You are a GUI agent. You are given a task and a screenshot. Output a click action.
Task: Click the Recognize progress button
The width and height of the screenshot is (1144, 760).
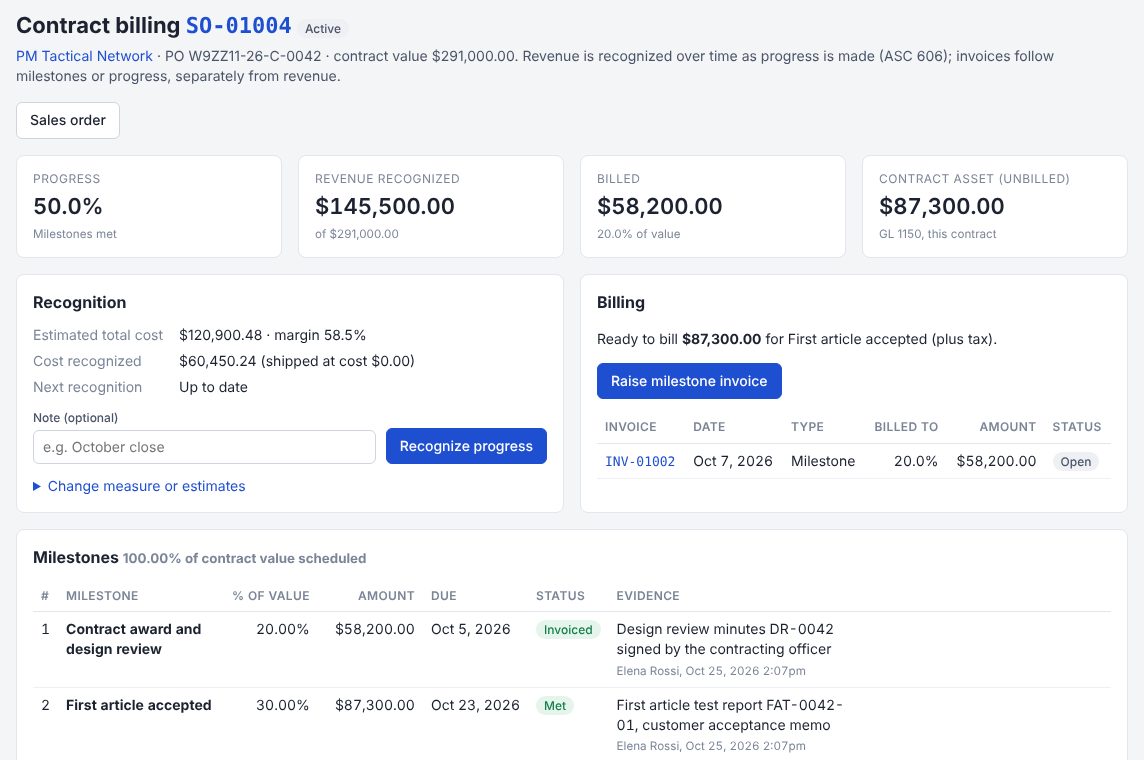[466, 446]
